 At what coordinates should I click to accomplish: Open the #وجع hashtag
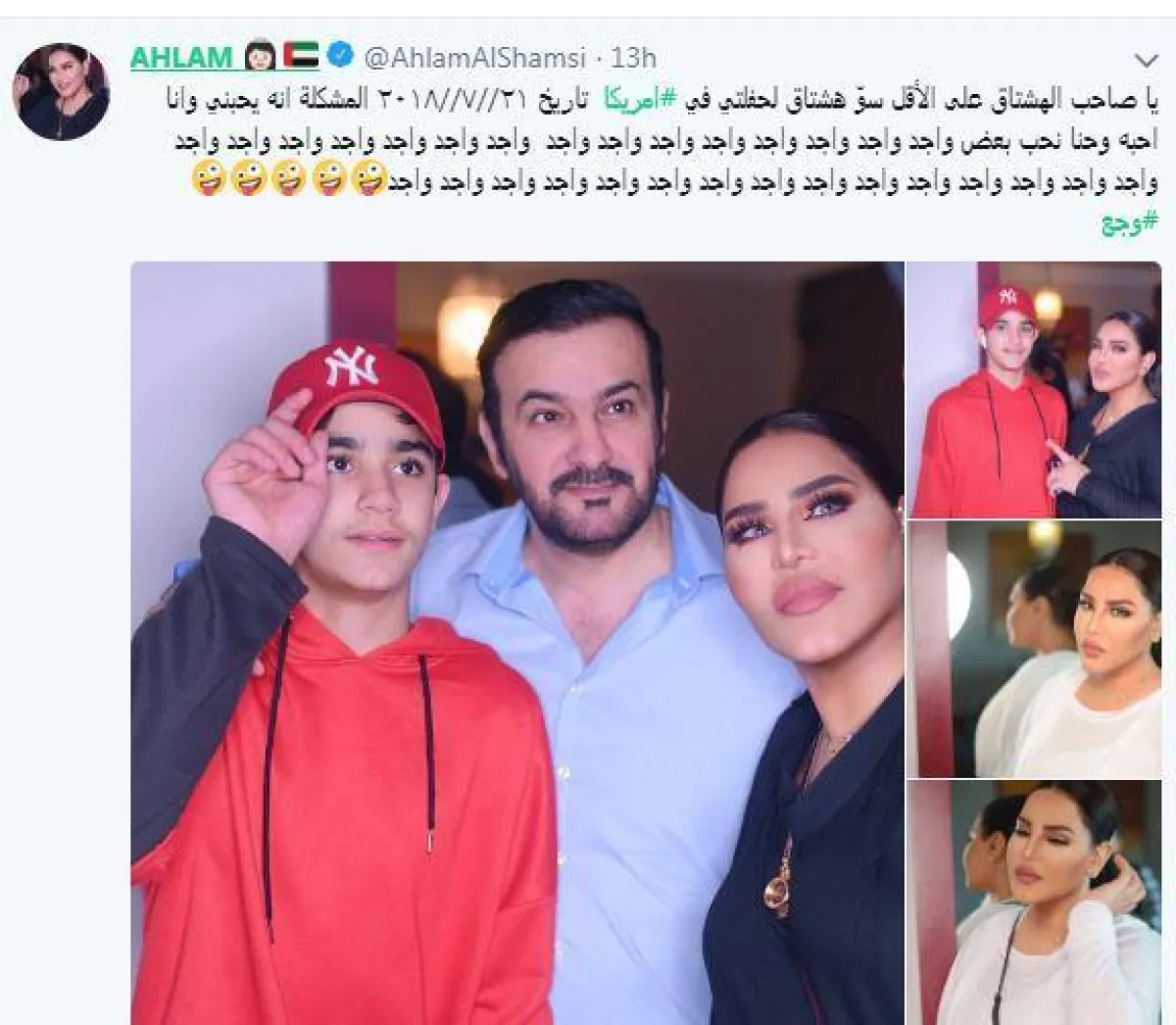(x=1126, y=224)
